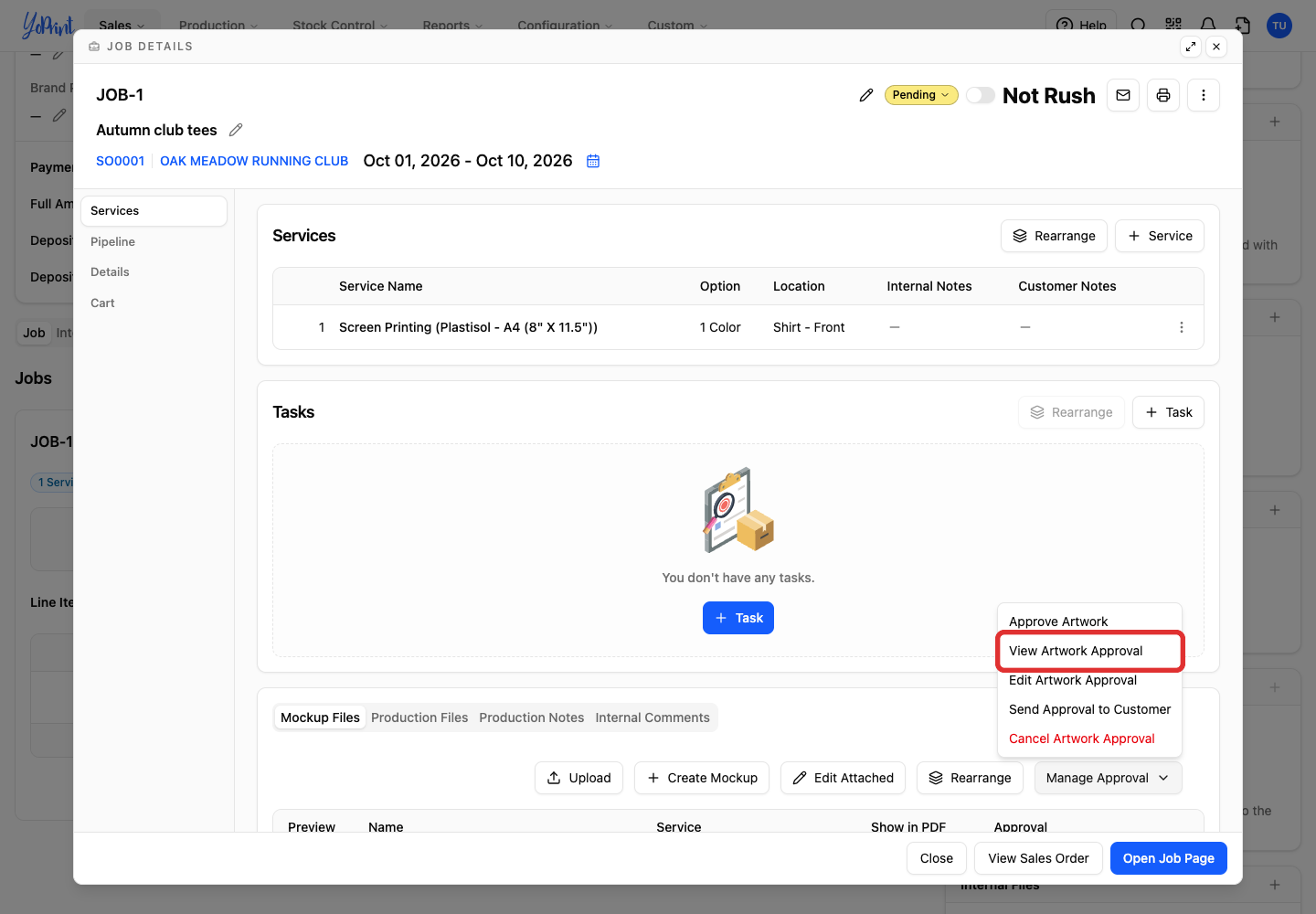The width and height of the screenshot is (1316, 914).
Task: Open the Details section in the sidebar
Action: click(154, 271)
